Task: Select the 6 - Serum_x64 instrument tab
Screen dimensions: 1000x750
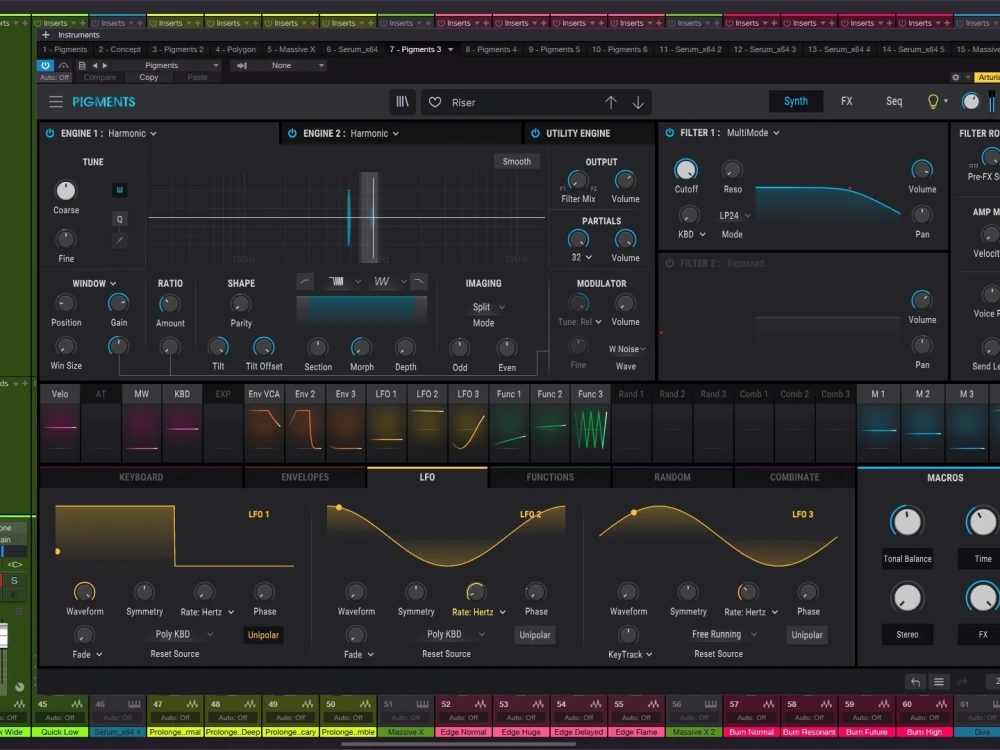Action: [x=352, y=49]
